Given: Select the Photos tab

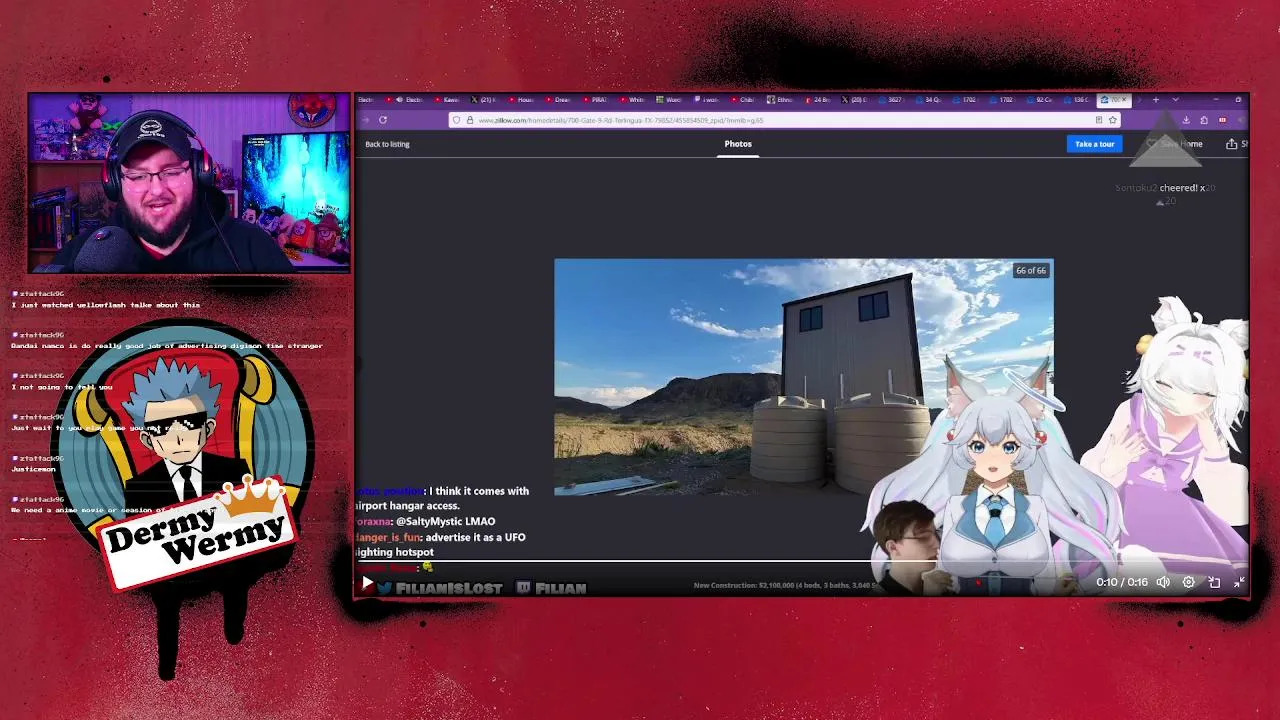Looking at the screenshot, I should click(x=738, y=144).
